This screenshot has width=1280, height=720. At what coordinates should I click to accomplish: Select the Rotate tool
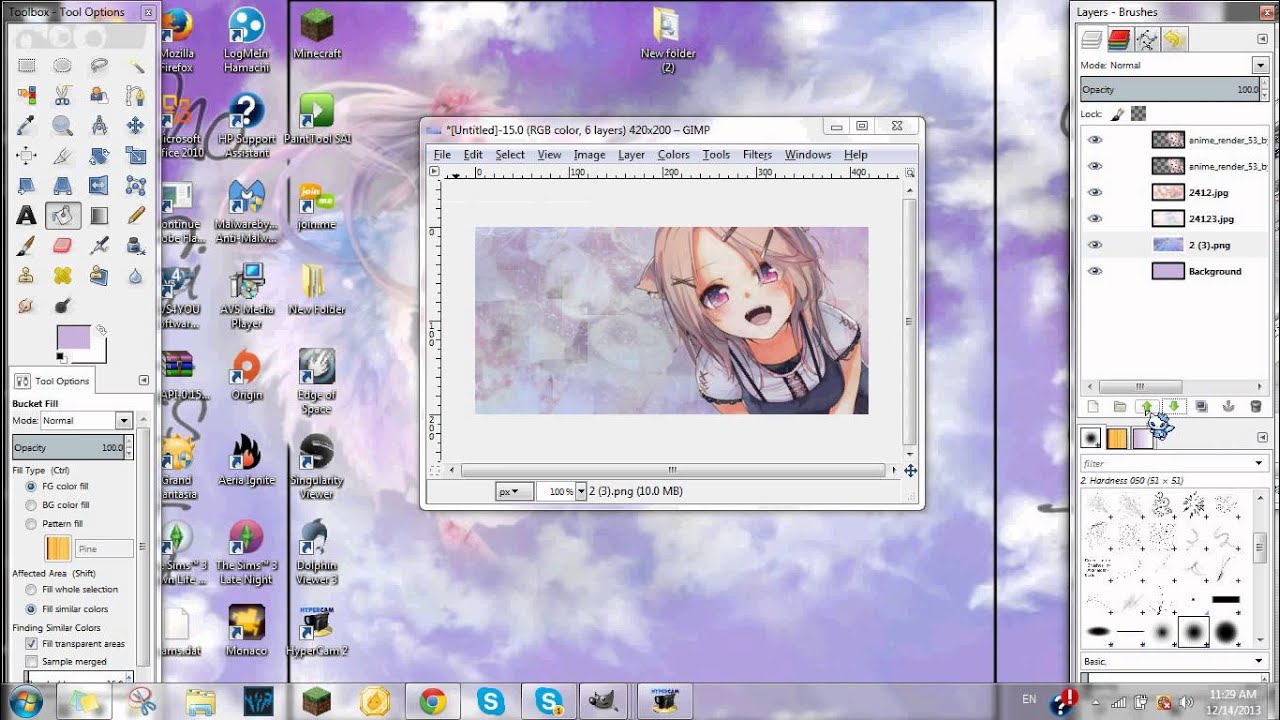click(99, 156)
